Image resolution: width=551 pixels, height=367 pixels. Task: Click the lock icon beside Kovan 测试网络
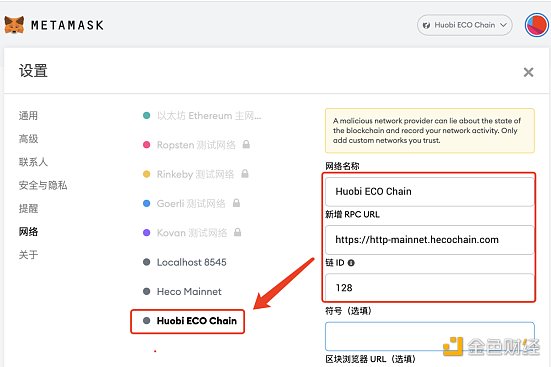238,232
